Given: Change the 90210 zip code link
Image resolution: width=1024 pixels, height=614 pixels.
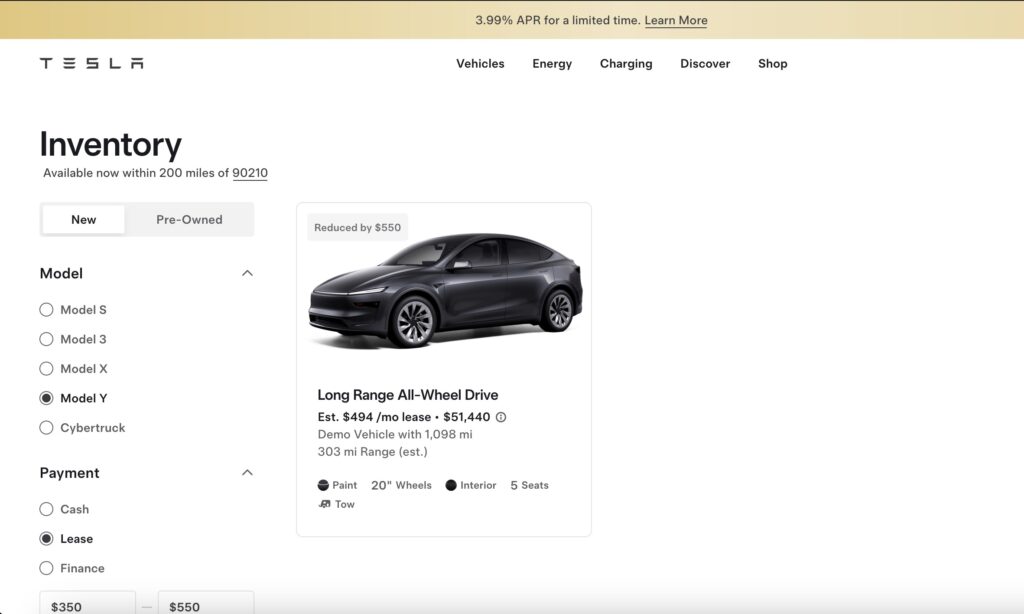Looking at the screenshot, I should [x=250, y=173].
